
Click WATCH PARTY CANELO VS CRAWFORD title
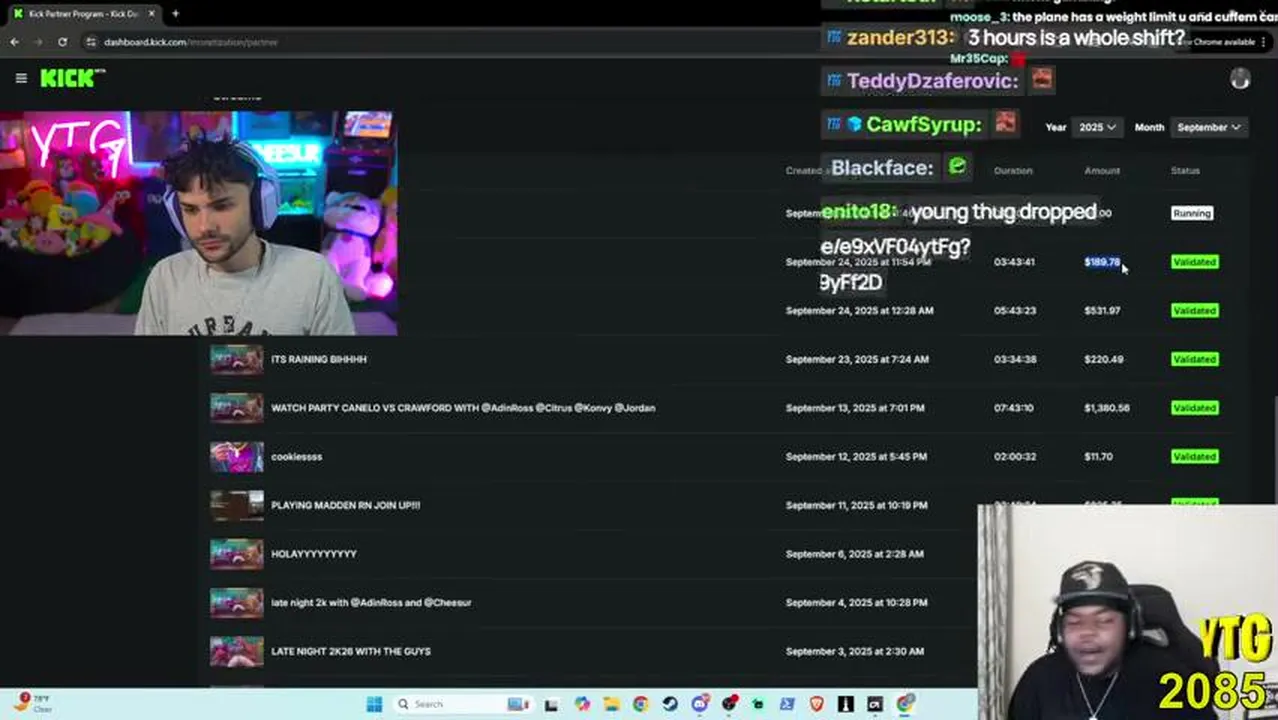coord(463,408)
